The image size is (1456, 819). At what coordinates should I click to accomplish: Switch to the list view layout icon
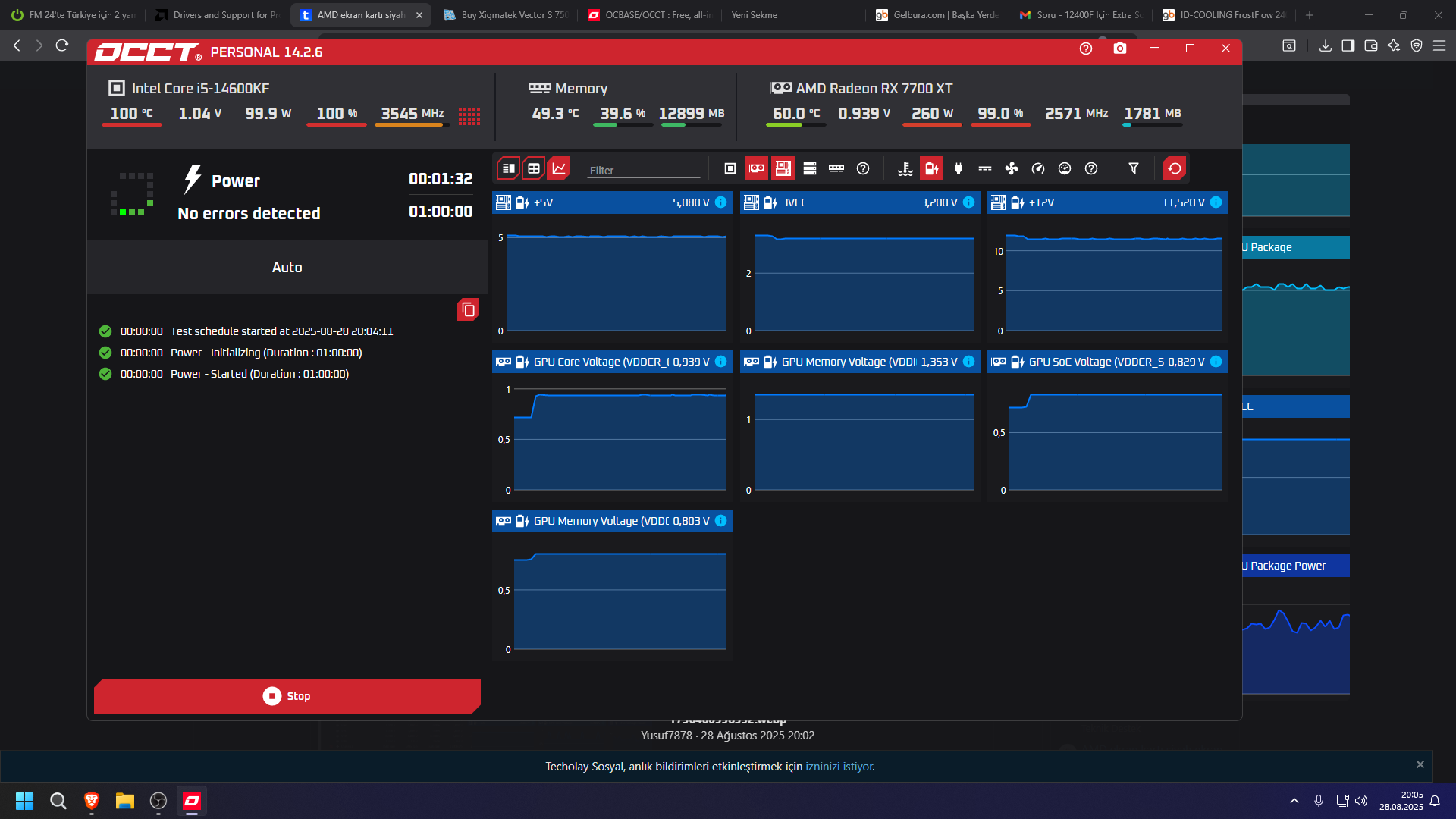508,168
